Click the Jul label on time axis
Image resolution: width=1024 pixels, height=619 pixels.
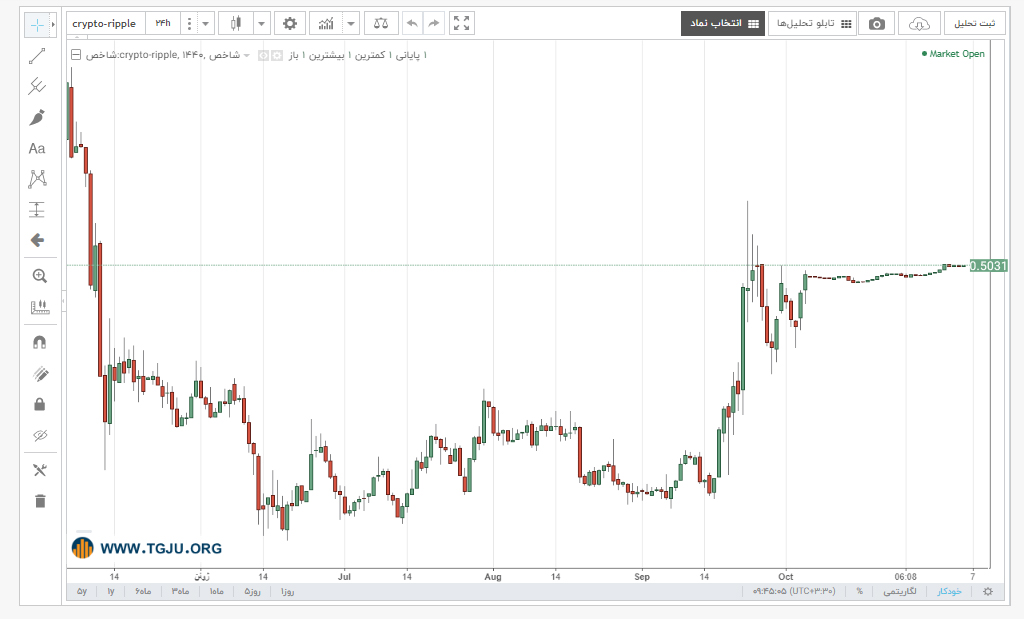pos(344,577)
